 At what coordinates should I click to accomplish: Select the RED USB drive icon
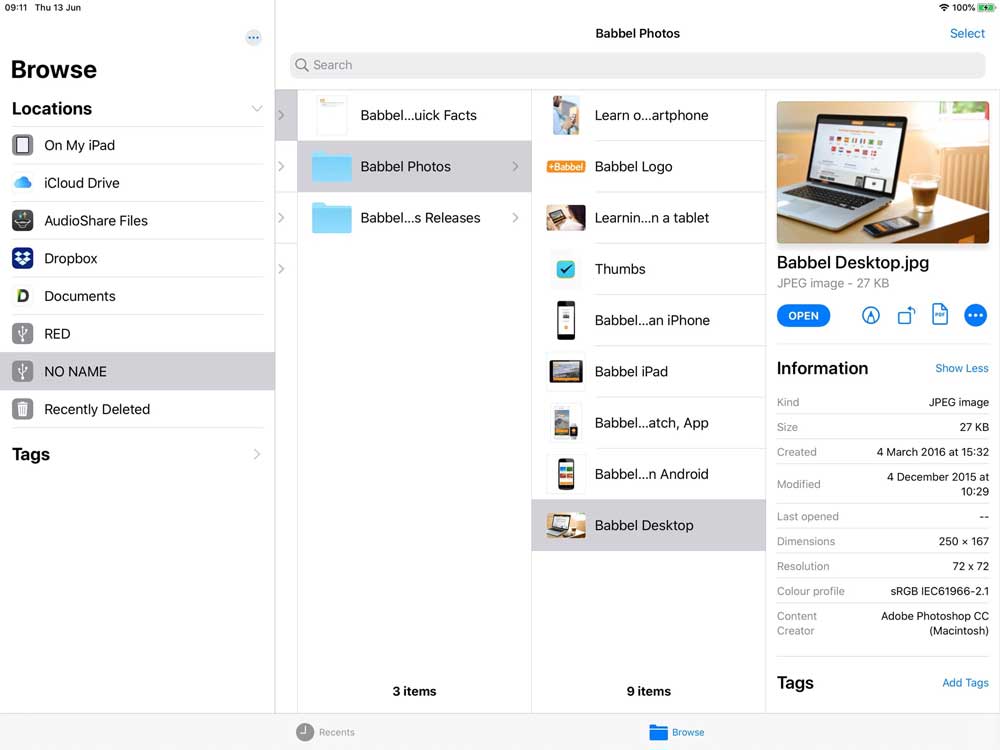click(x=22, y=333)
